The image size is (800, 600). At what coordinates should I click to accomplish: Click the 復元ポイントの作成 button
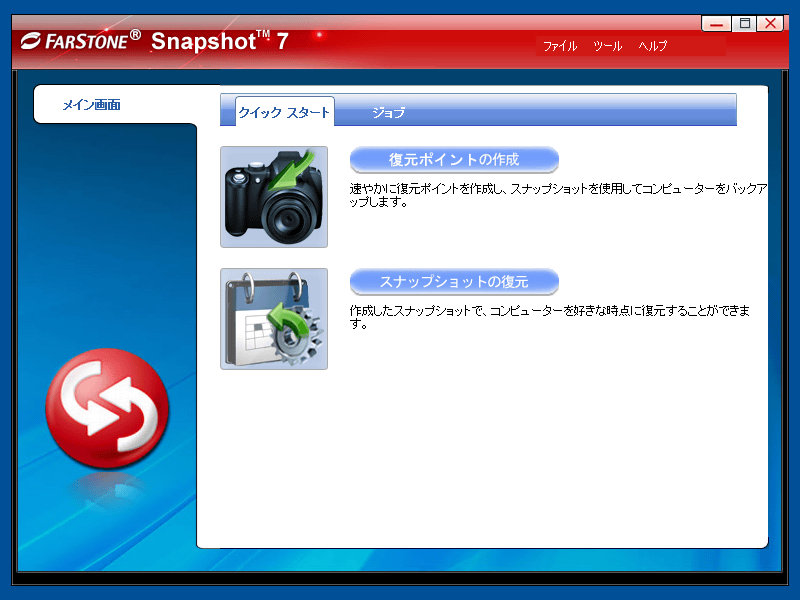click(454, 160)
